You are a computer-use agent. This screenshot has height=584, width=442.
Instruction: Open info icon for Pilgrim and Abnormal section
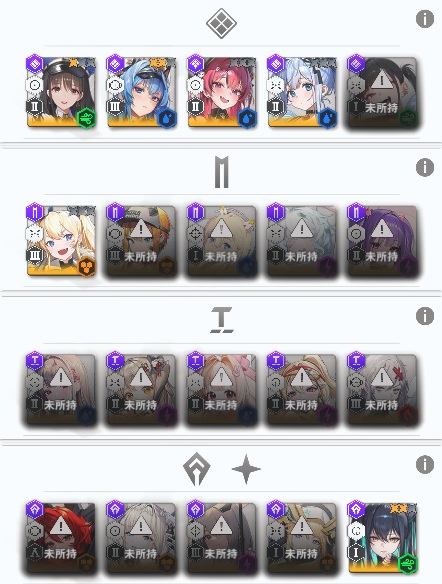point(424,464)
